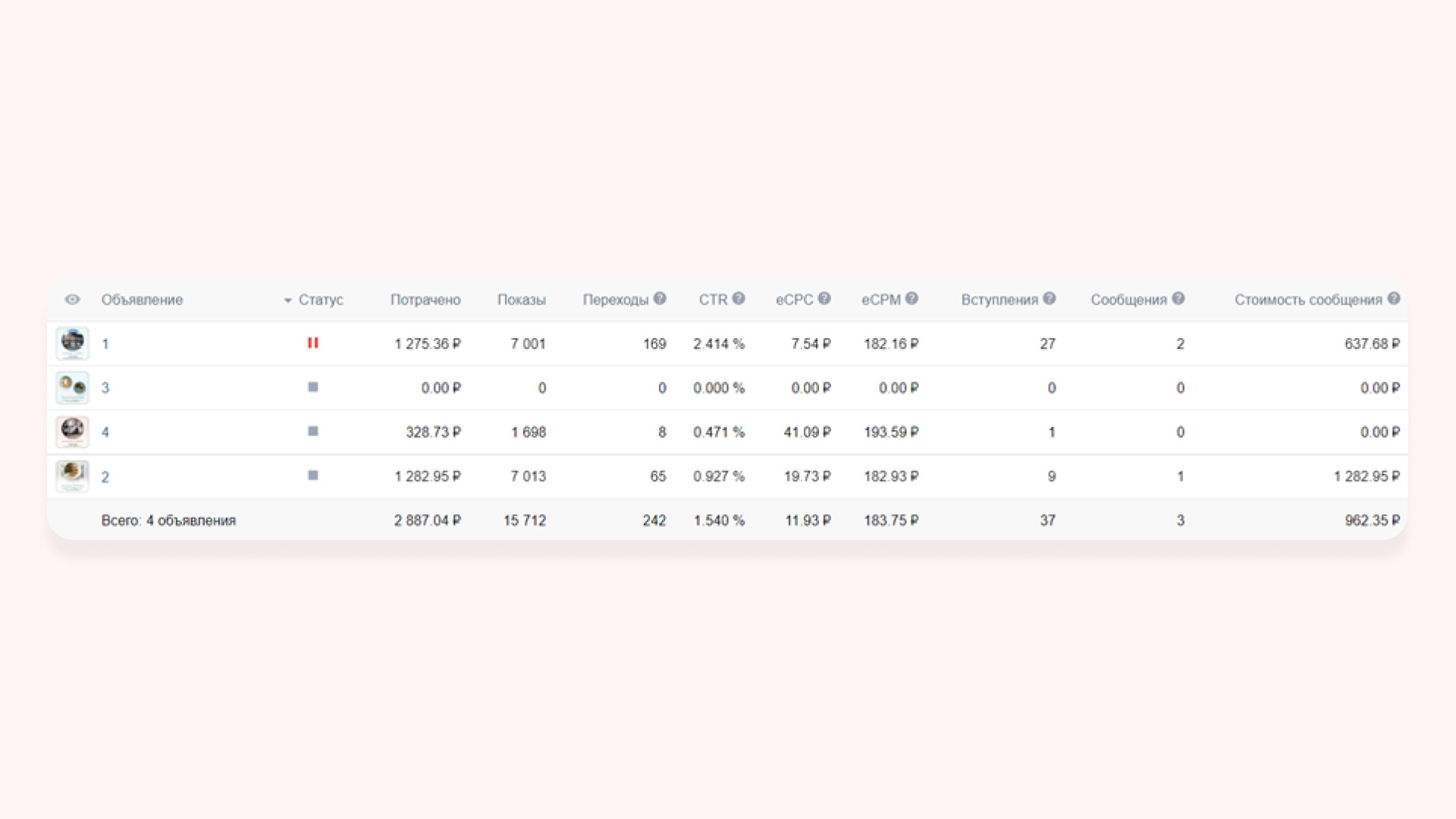Click the red pause status of ad 1

pyautogui.click(x=312, y=343)
